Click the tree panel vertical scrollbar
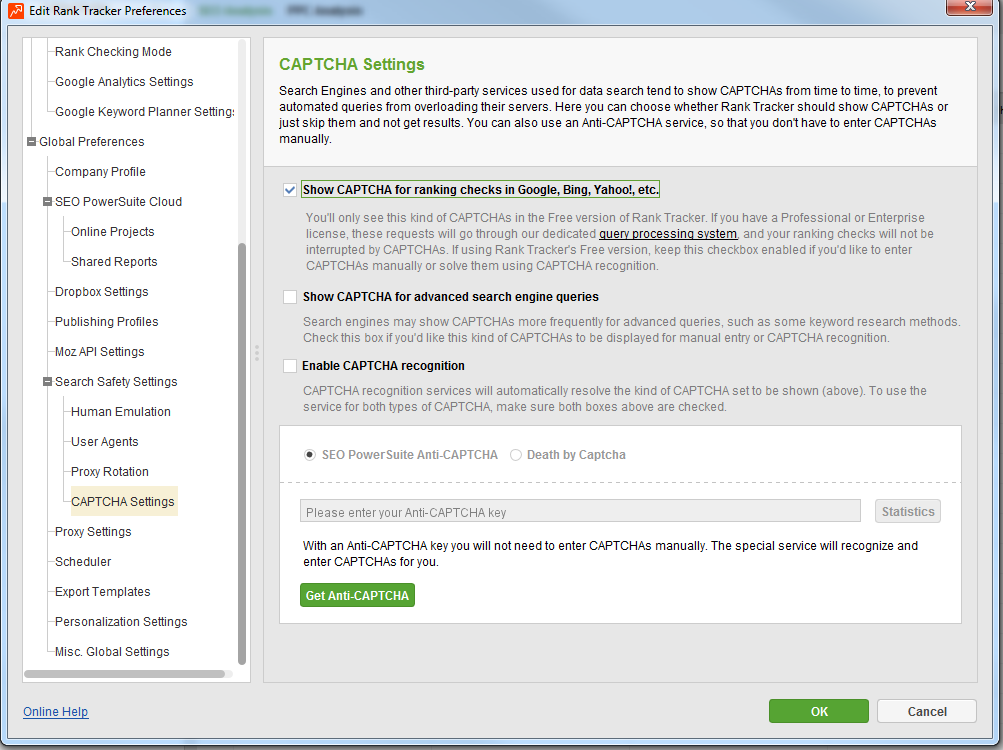This screenshot has height=750, width=1003. pyautogui.click(x=242, y=454)
